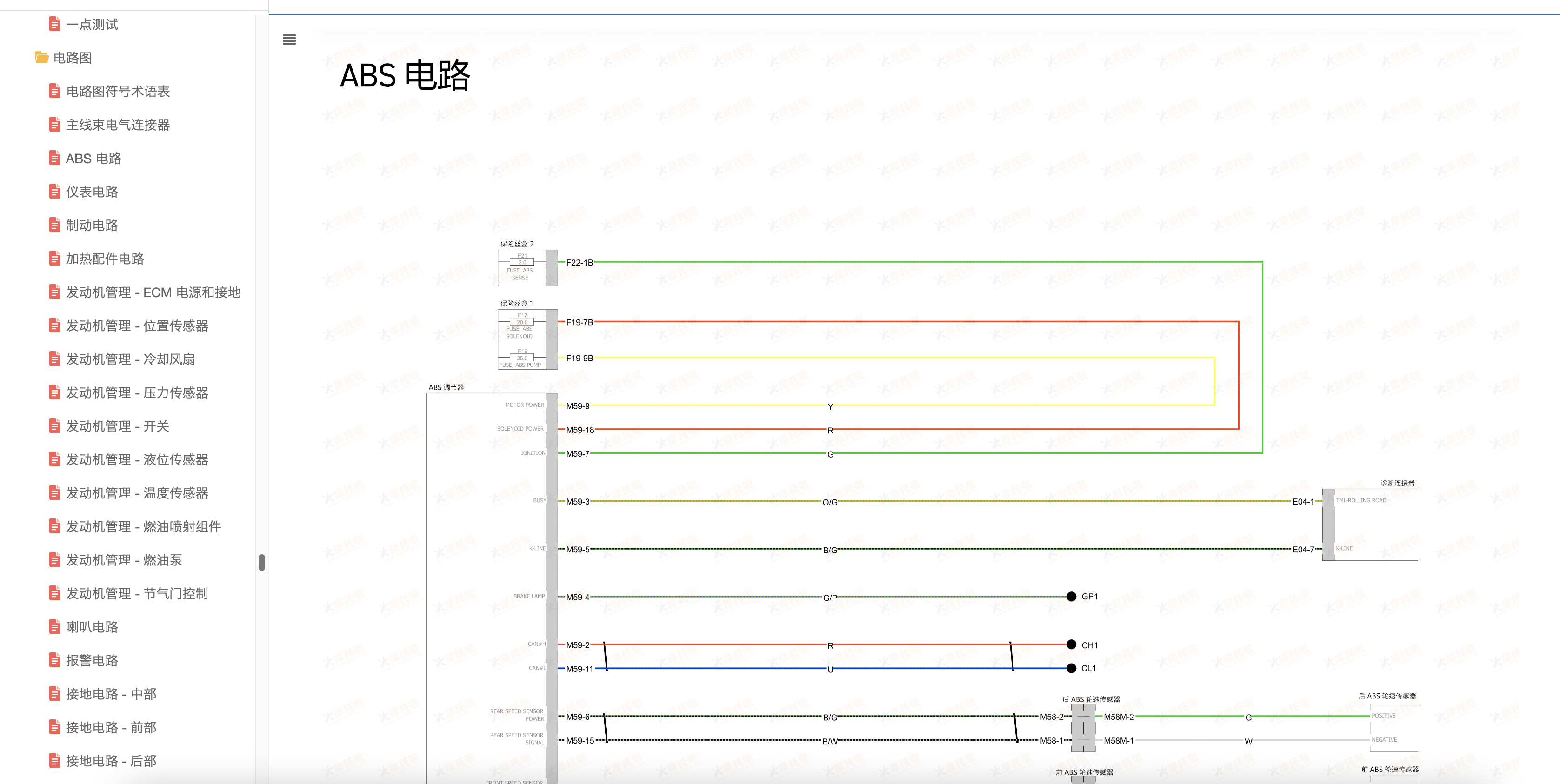Open 发动机管理 - 压力传感器
Viewport: 1560px width, 784px height.
pyautogui.click(x=137, y=393)
